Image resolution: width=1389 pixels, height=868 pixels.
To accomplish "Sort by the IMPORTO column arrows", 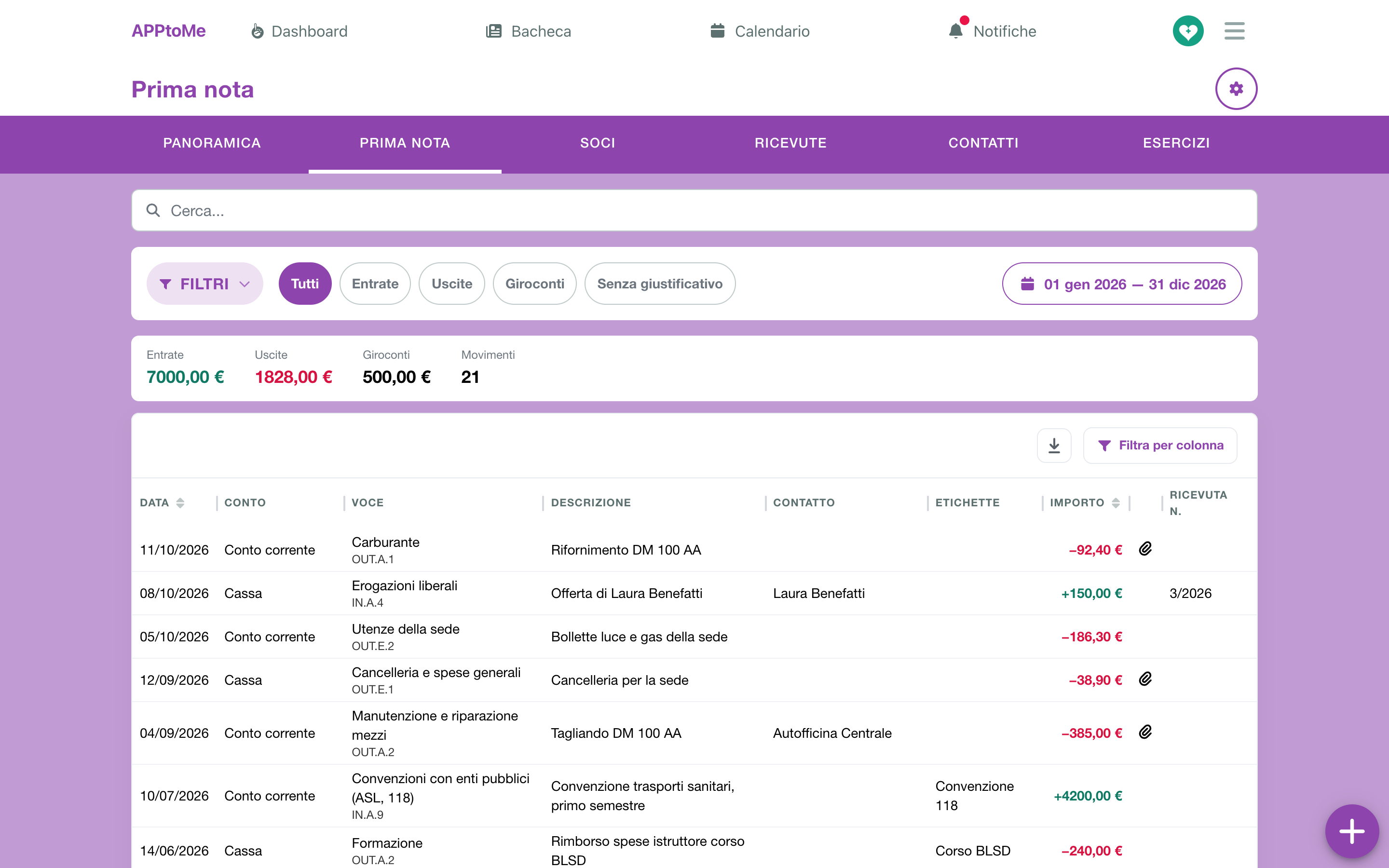I will (x=1115, y=503).
